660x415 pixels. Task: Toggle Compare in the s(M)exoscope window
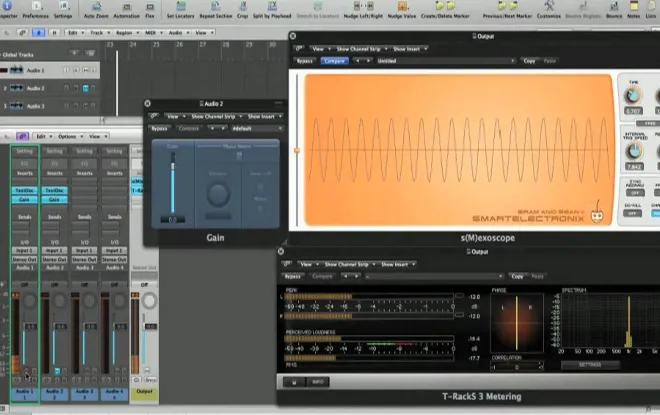(335, 61)
